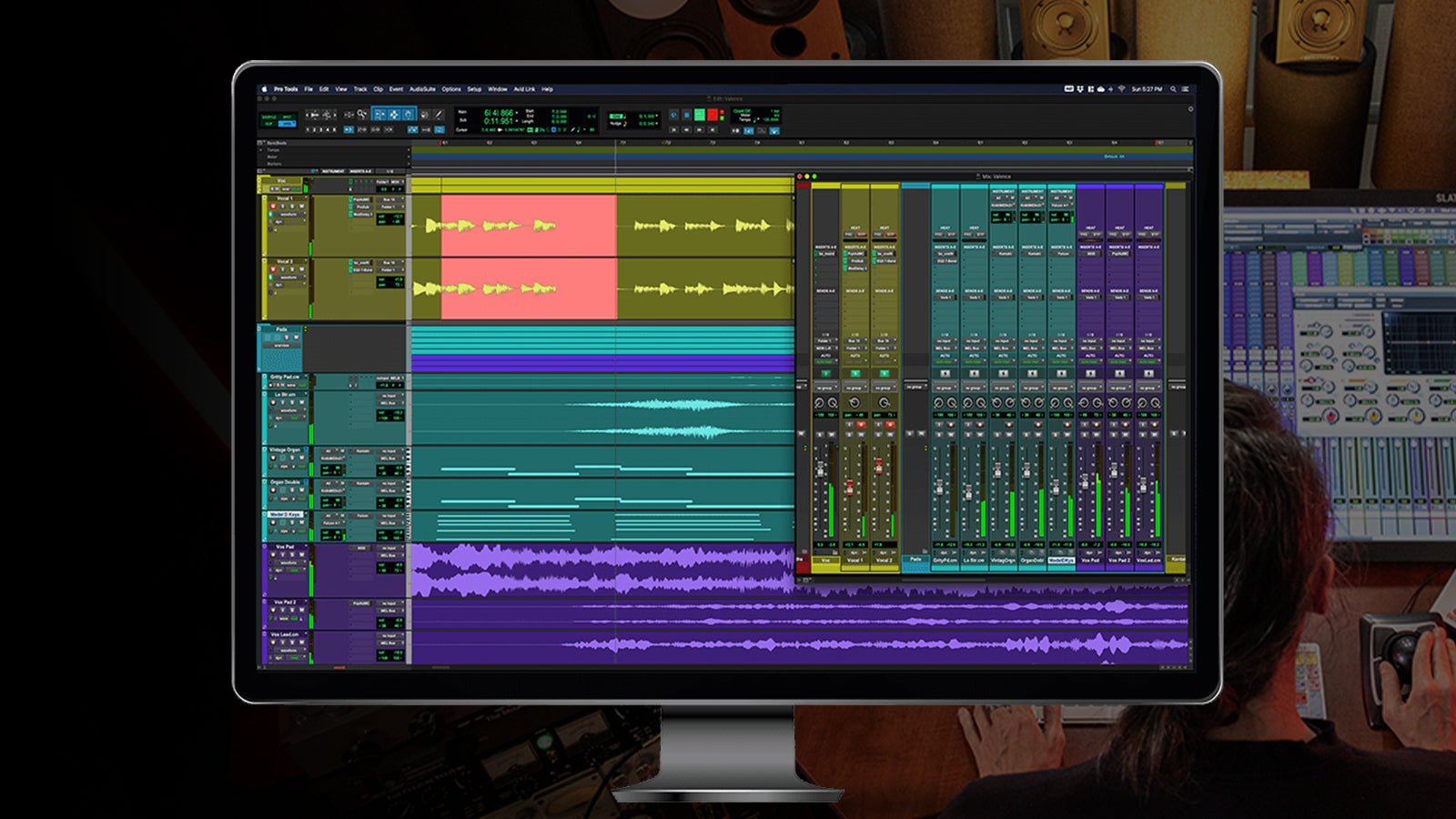This screenshot has width=1456, height=819.
Task: Click Vocal 2 input monitor button in Edit window
Action: [282, 269]
